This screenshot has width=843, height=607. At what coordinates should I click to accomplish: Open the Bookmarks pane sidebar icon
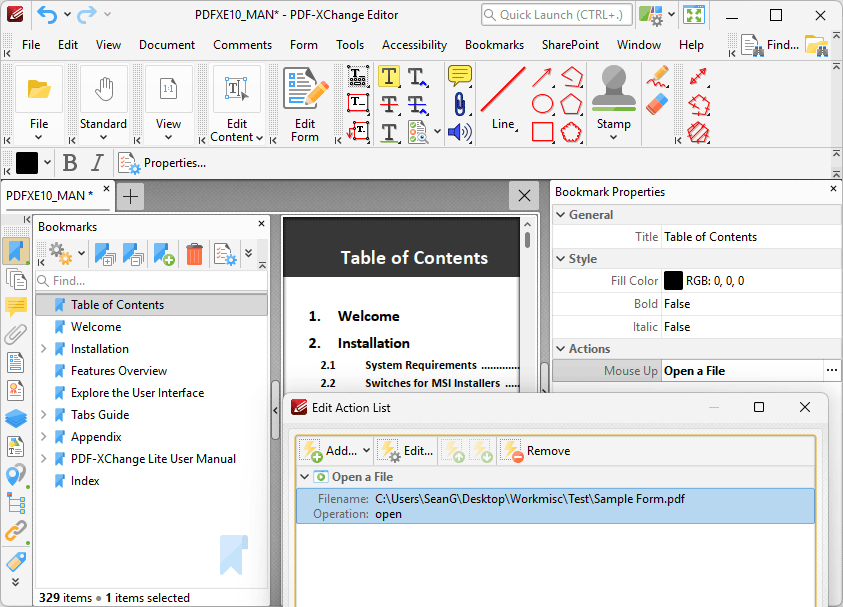point(16,252)
